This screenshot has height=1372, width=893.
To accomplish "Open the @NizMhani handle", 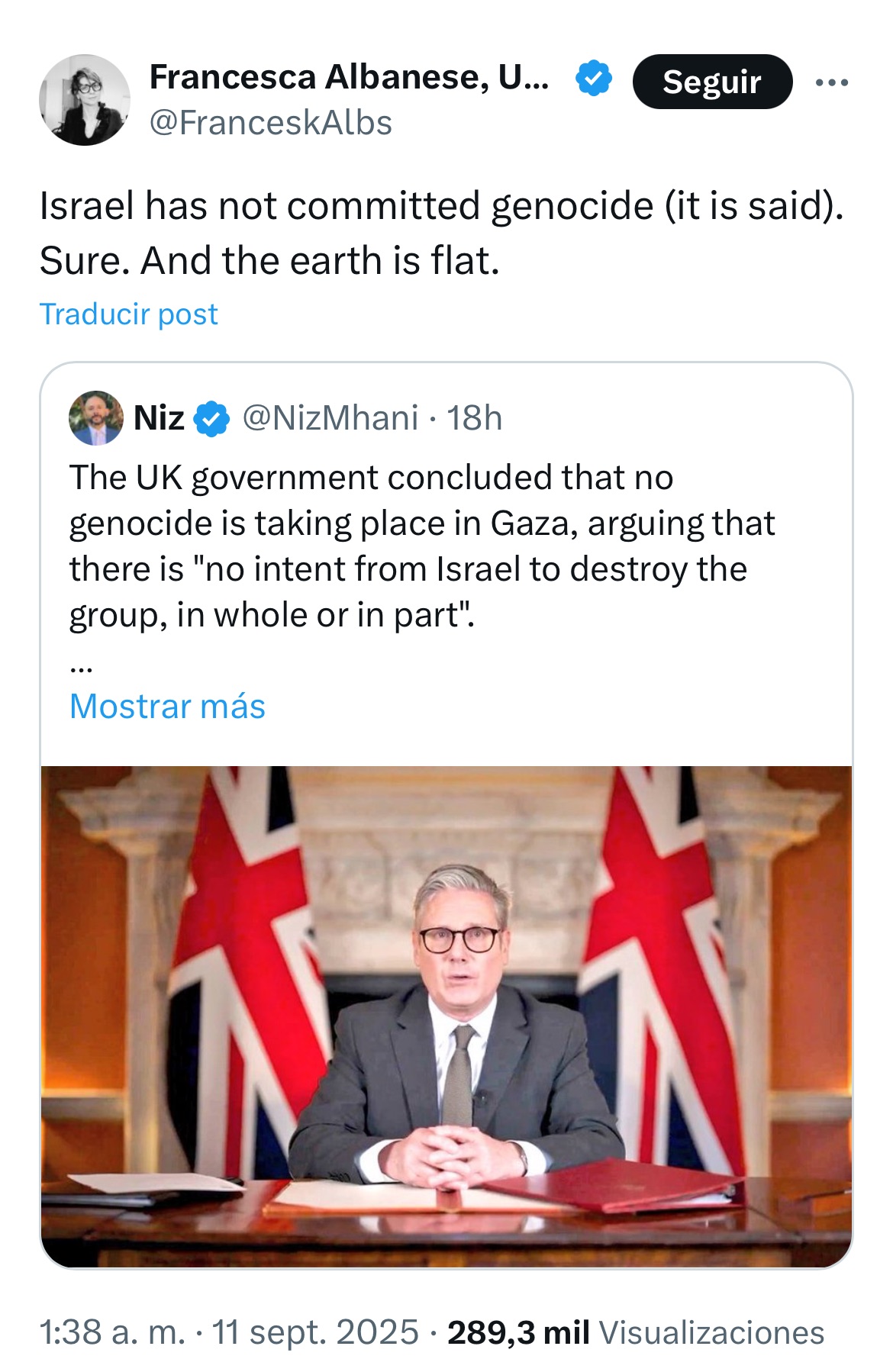I will [330, 418].
